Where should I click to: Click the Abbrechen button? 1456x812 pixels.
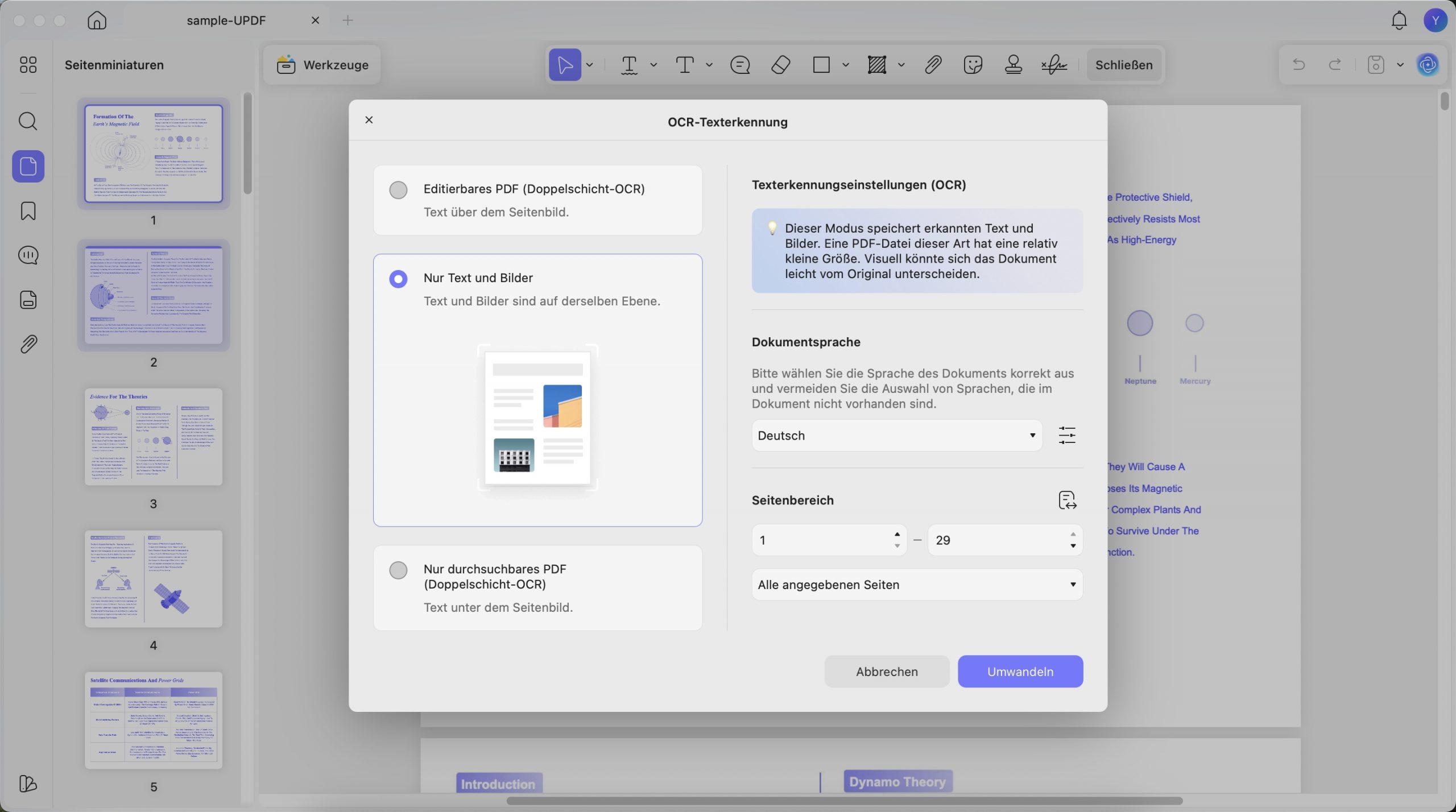tap(887, 672)
